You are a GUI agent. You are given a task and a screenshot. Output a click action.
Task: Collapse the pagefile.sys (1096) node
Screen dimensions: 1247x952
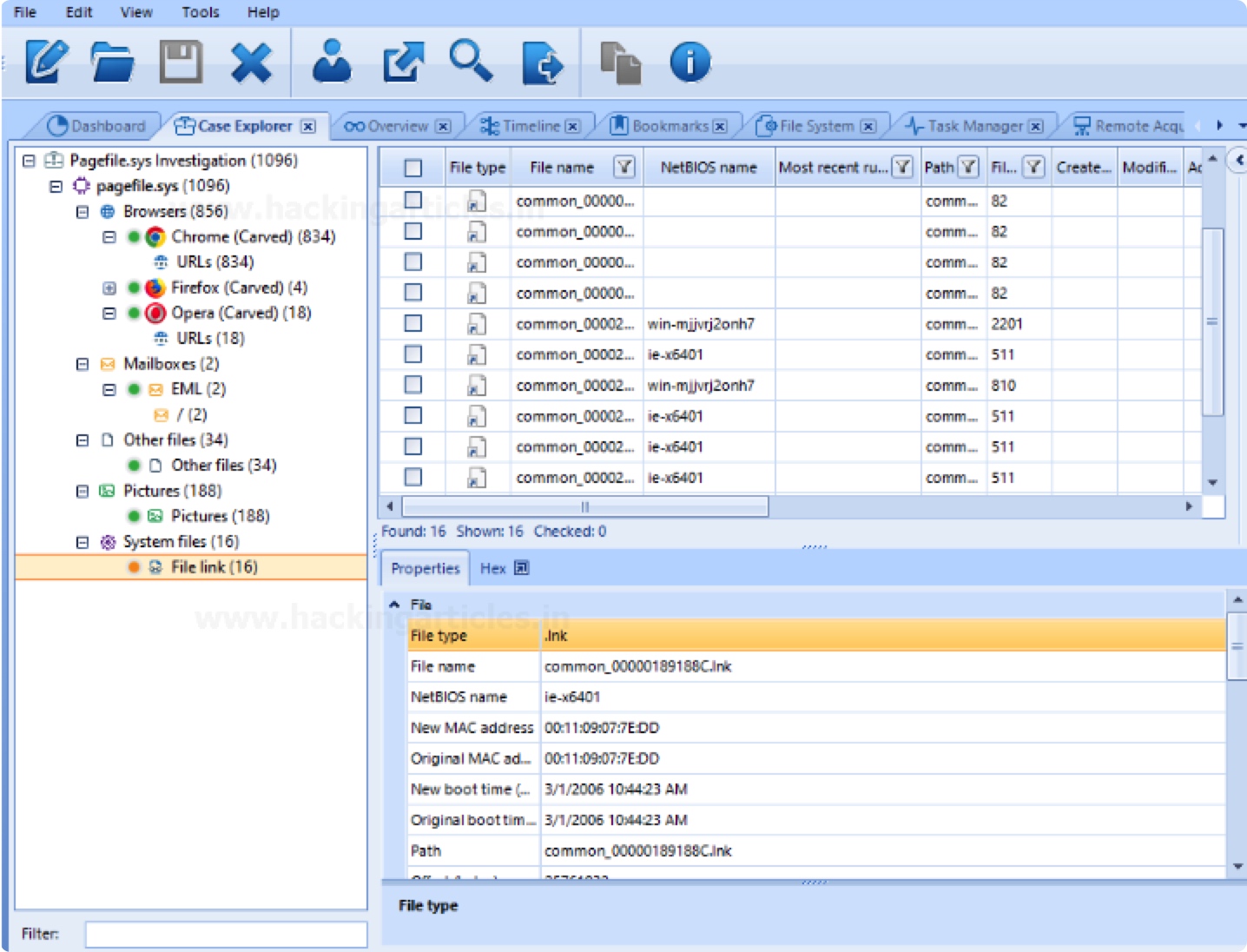56,186
